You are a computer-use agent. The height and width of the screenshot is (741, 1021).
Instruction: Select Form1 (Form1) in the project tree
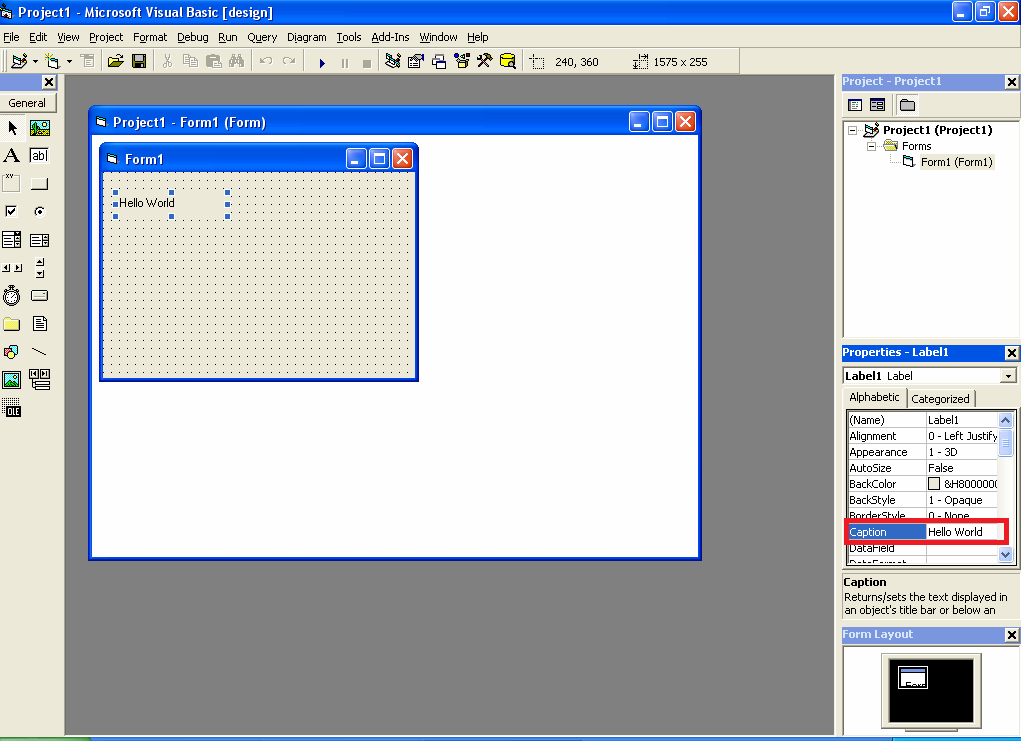click(x=956, y=162)
